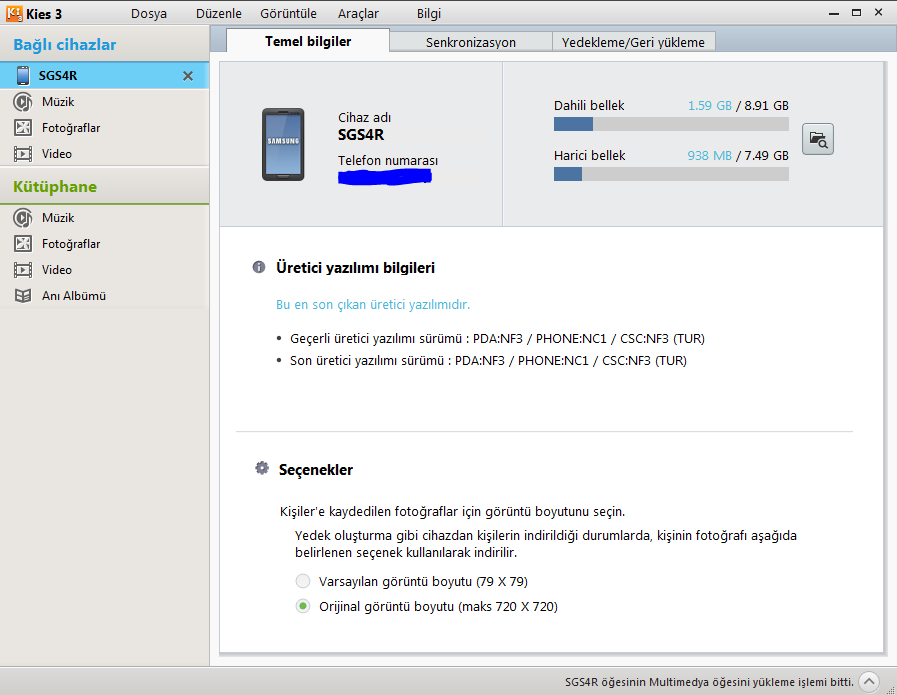Expand the status panel arrow at bottom right
The width and height of the screenshot is (897, 695).
[869, 681]
